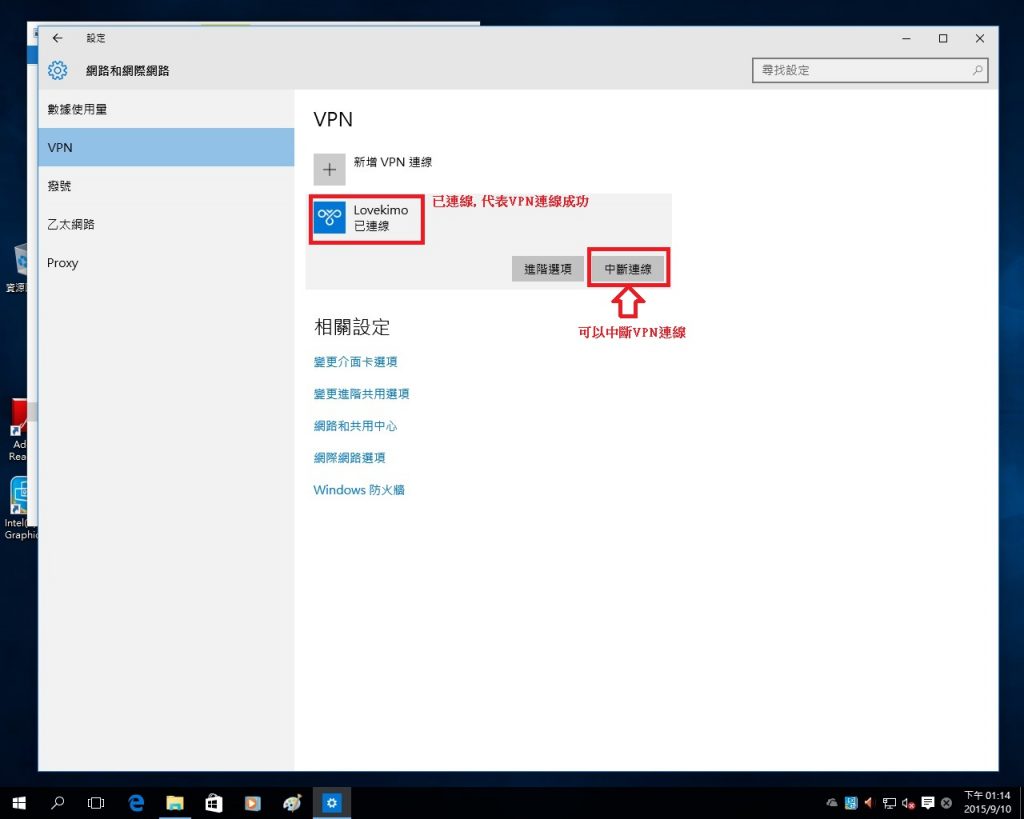Click the back arrow in the Settings window
Viewport: 1024px width, 819px height.
(57, 38)
